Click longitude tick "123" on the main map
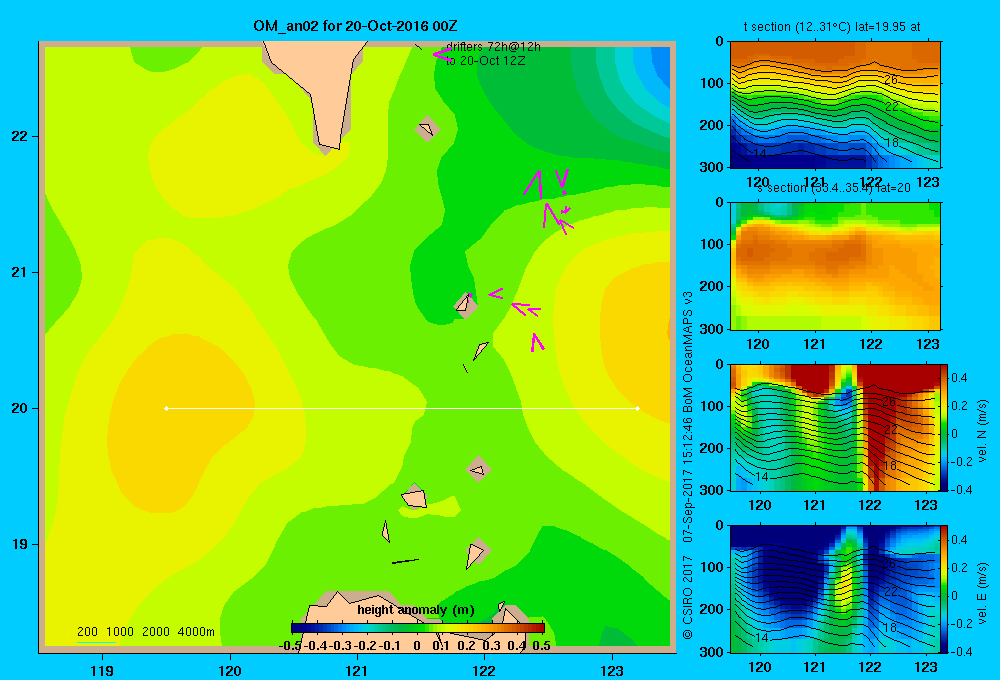The width and height of the screenshot is (1000, 680). (x=612, y=670)
